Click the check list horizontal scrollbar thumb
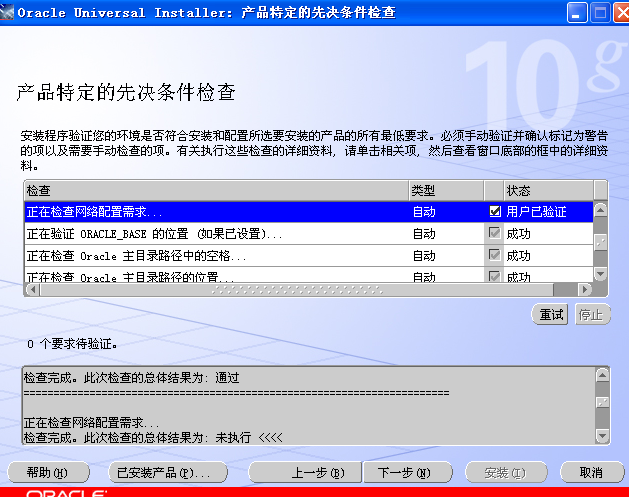629x497 pixels. point(297,289)
